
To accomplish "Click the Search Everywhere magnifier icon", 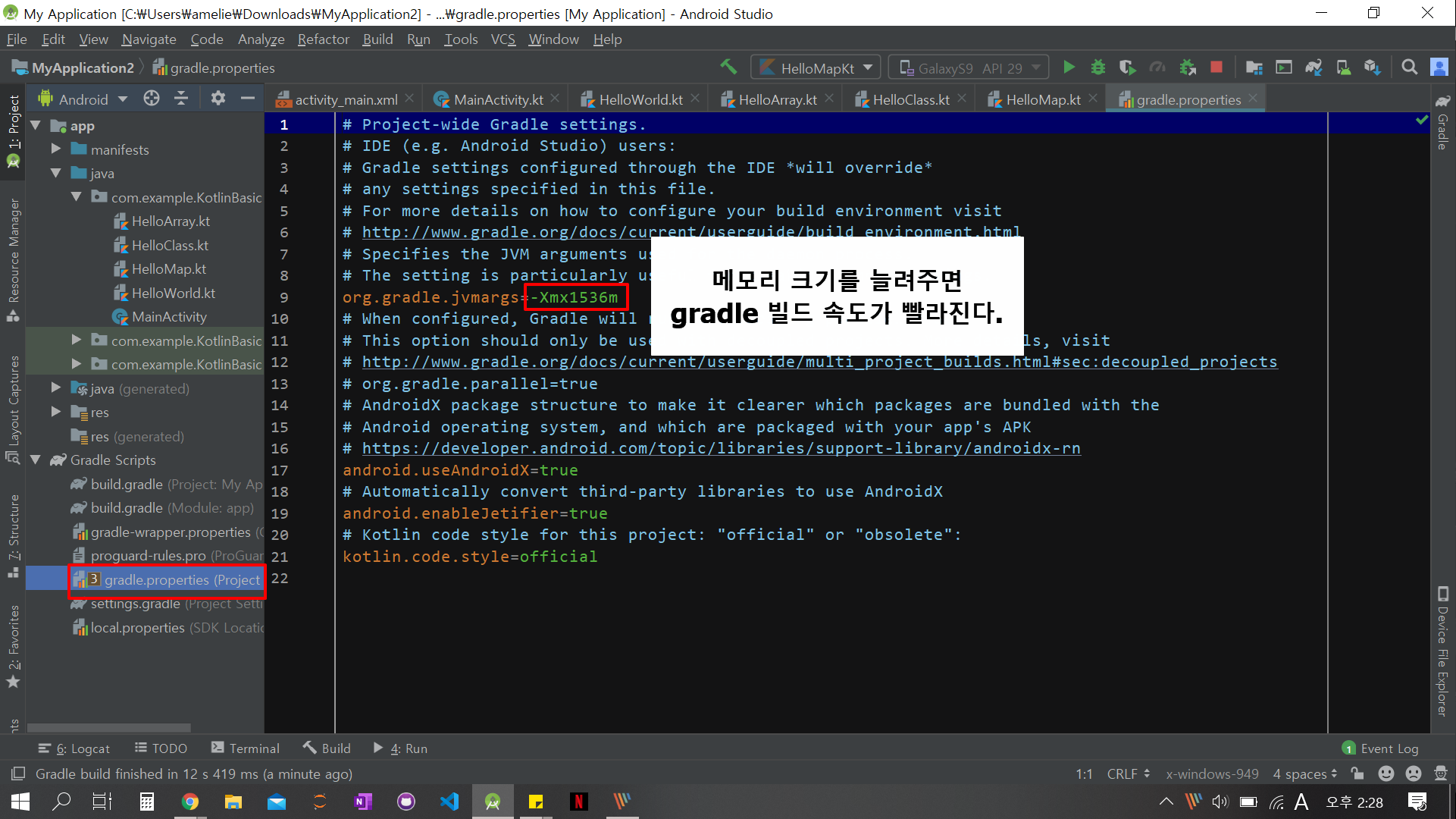I will pos(1409,67).
